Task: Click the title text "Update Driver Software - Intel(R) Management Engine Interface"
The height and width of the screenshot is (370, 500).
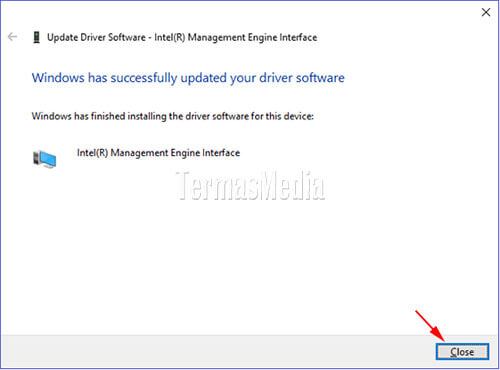Action: [x=182, y=37]
